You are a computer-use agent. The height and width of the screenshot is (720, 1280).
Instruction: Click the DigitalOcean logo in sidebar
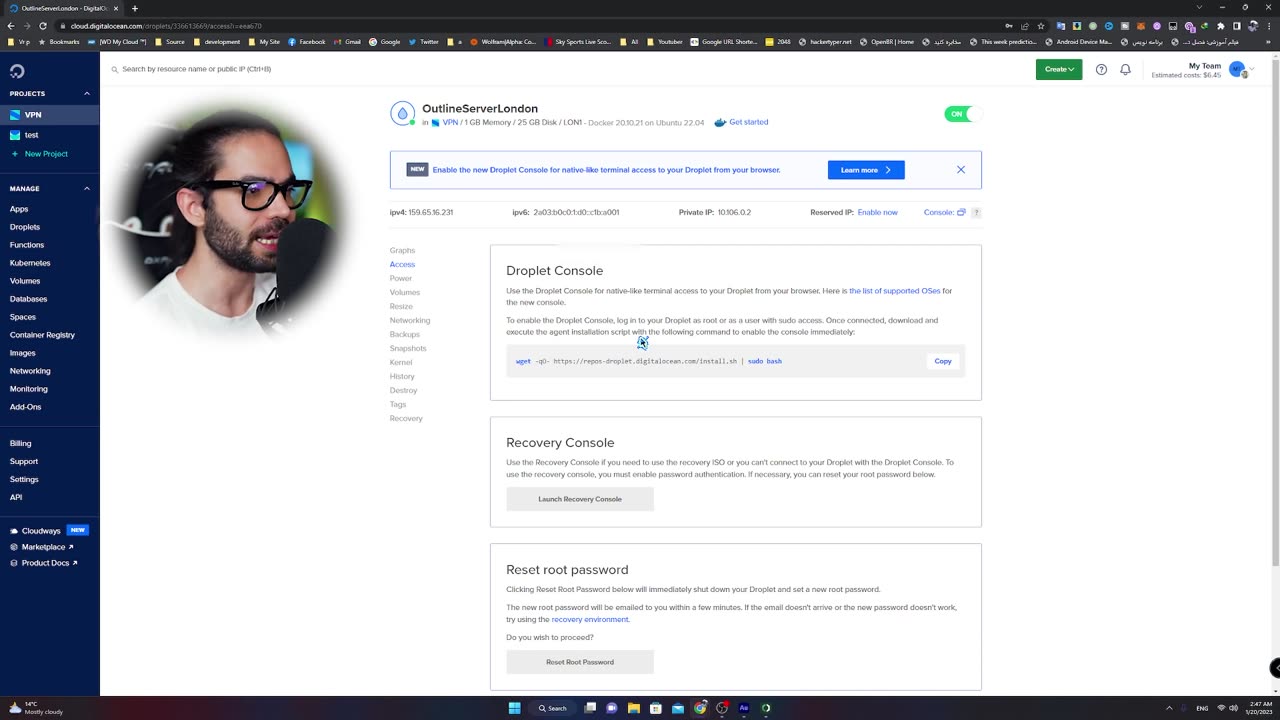pyautogui.click(x=17, y=71)
